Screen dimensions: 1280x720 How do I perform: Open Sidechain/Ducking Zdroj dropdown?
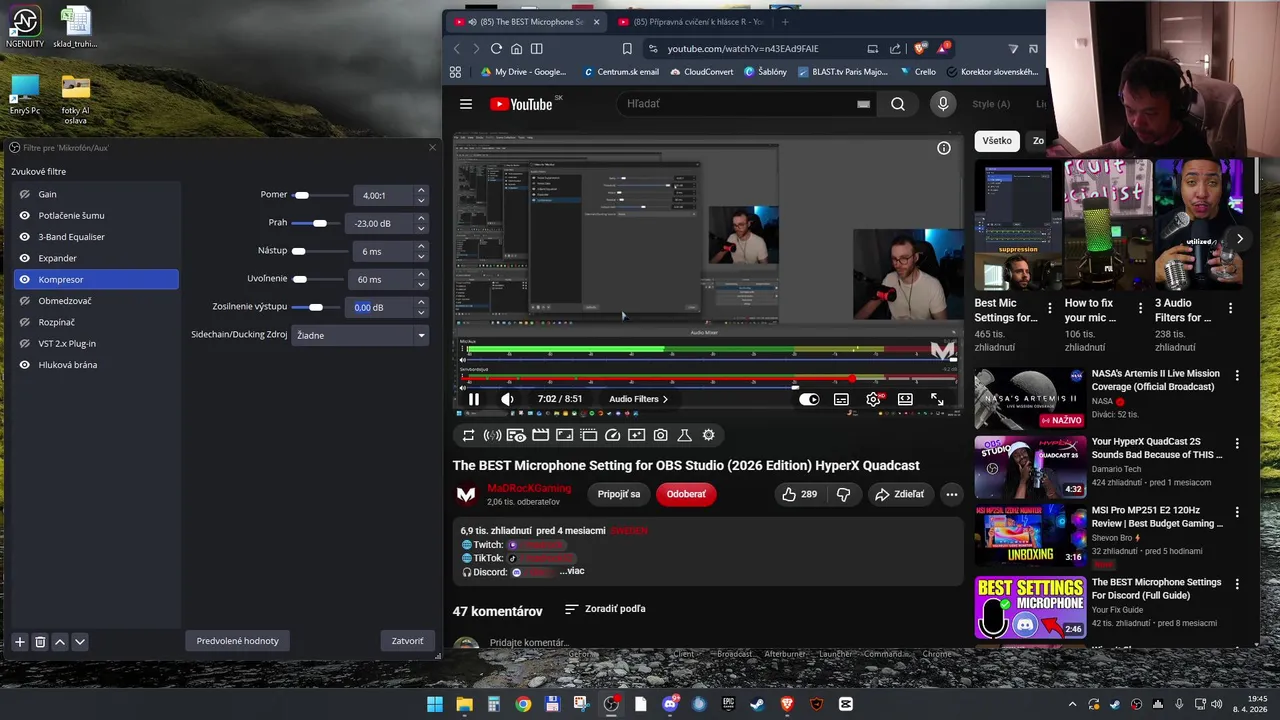click(360, 335)
